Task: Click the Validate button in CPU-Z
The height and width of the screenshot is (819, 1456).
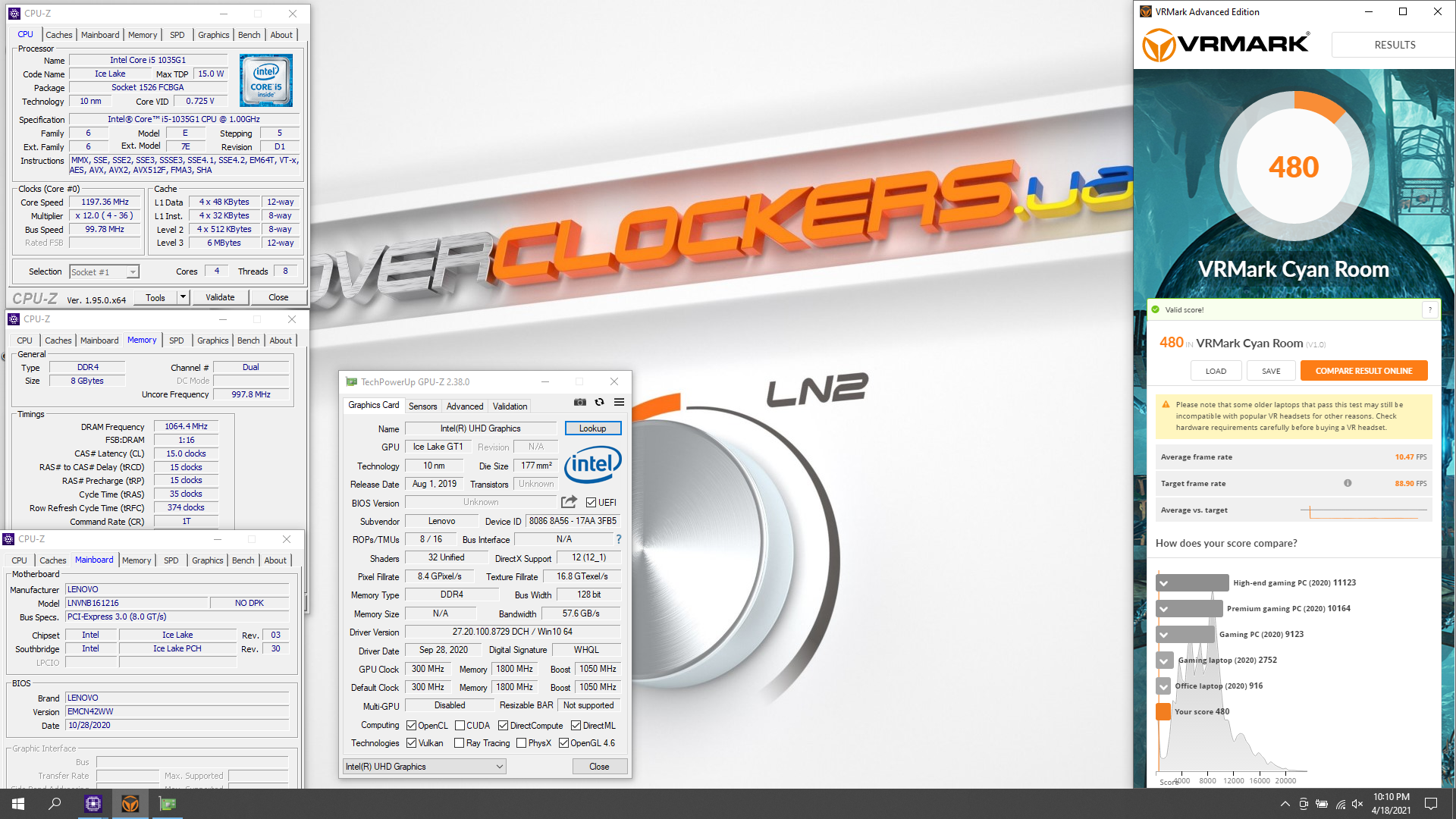Action: (x=220, y=297)
